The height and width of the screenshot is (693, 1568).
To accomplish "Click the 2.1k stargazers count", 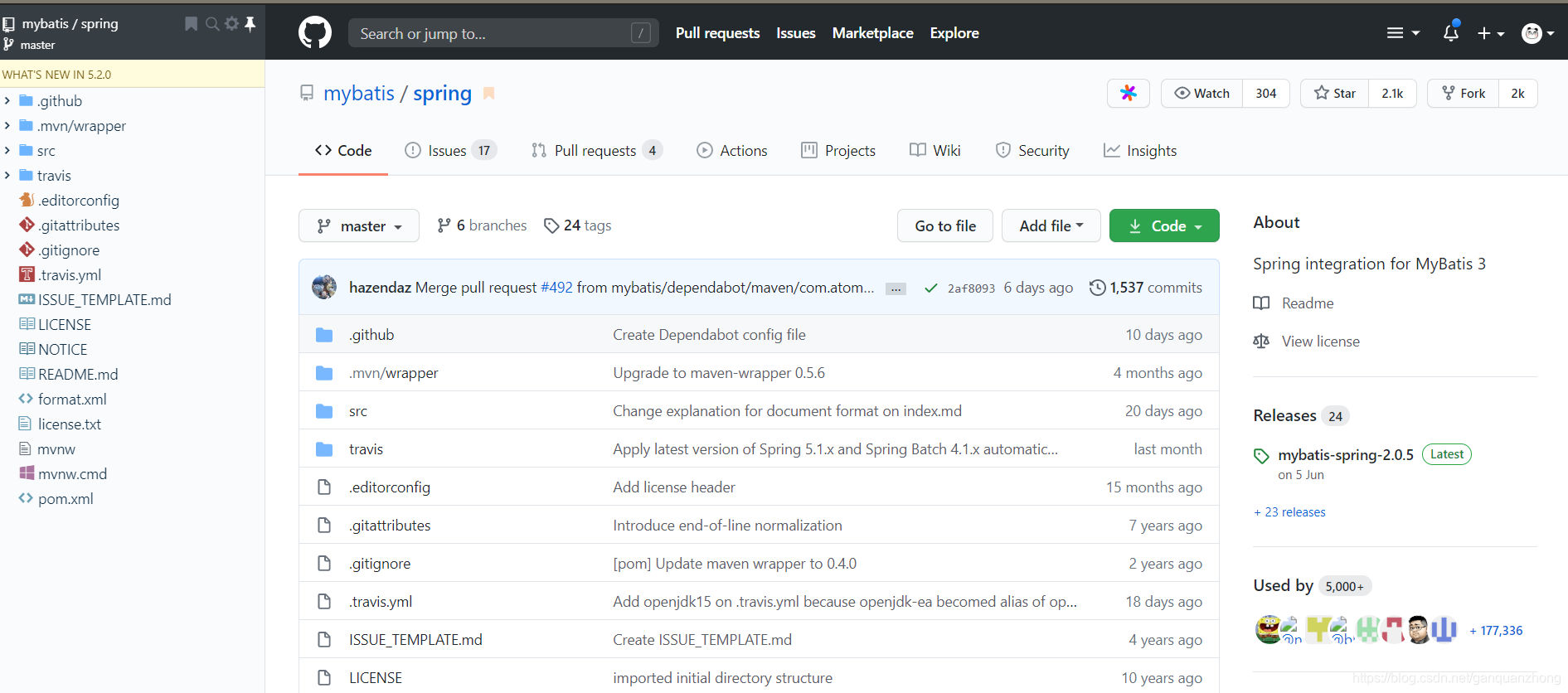I will (x=1392, y=93).
